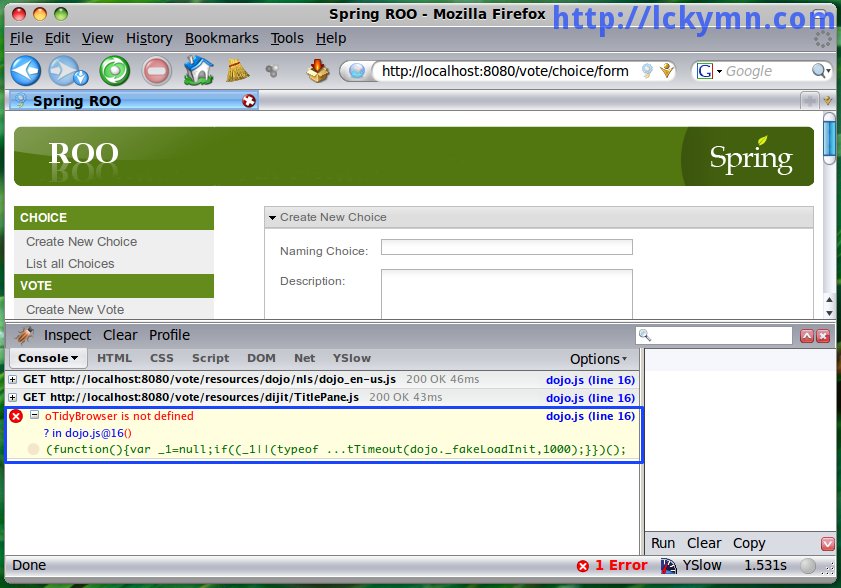The width and height of the screenshot is (841, 588).
Task: Close the Spring ROO tab
Action: pos(249,101)
